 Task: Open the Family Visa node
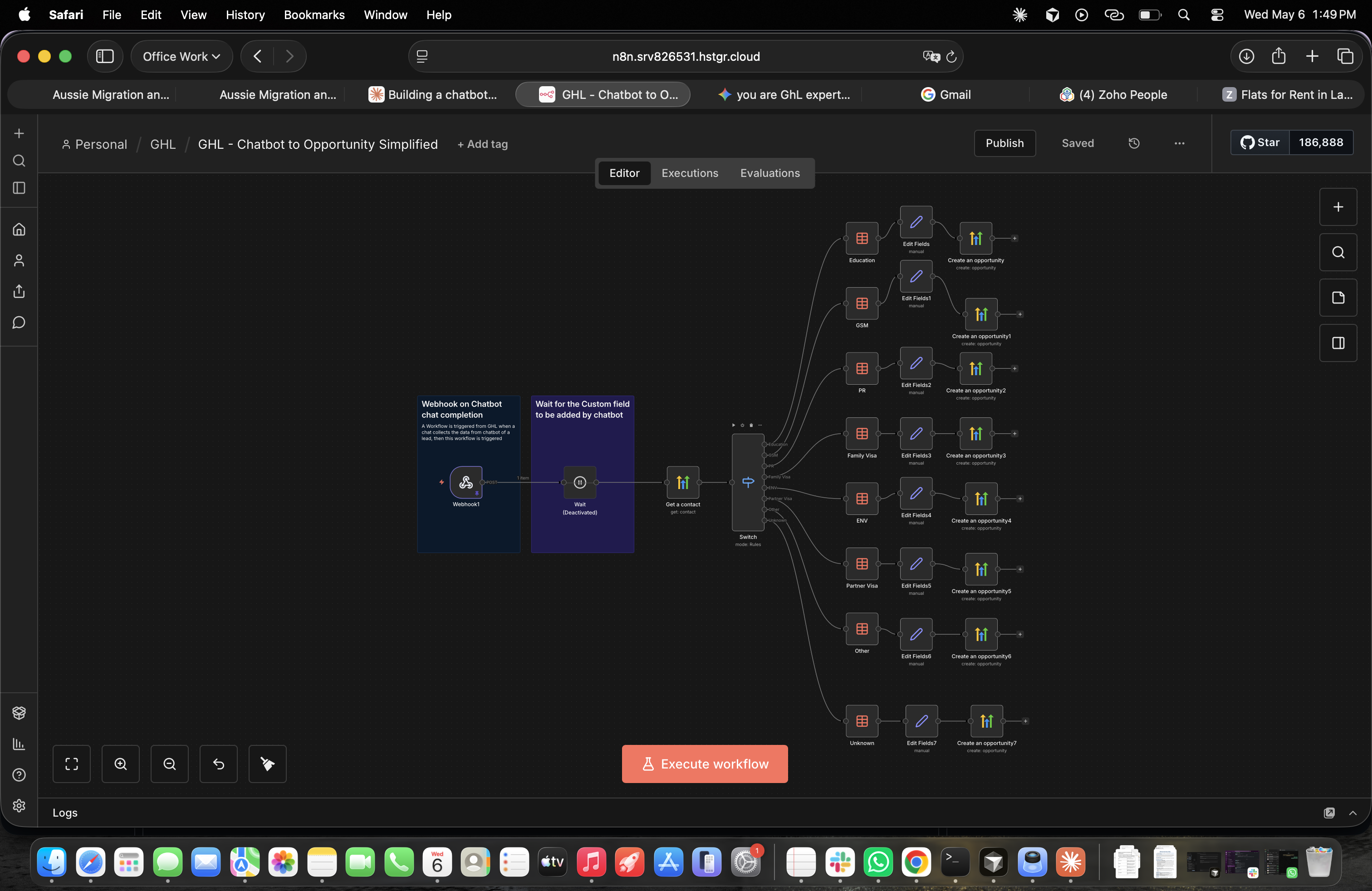click(x=861, y=433)
